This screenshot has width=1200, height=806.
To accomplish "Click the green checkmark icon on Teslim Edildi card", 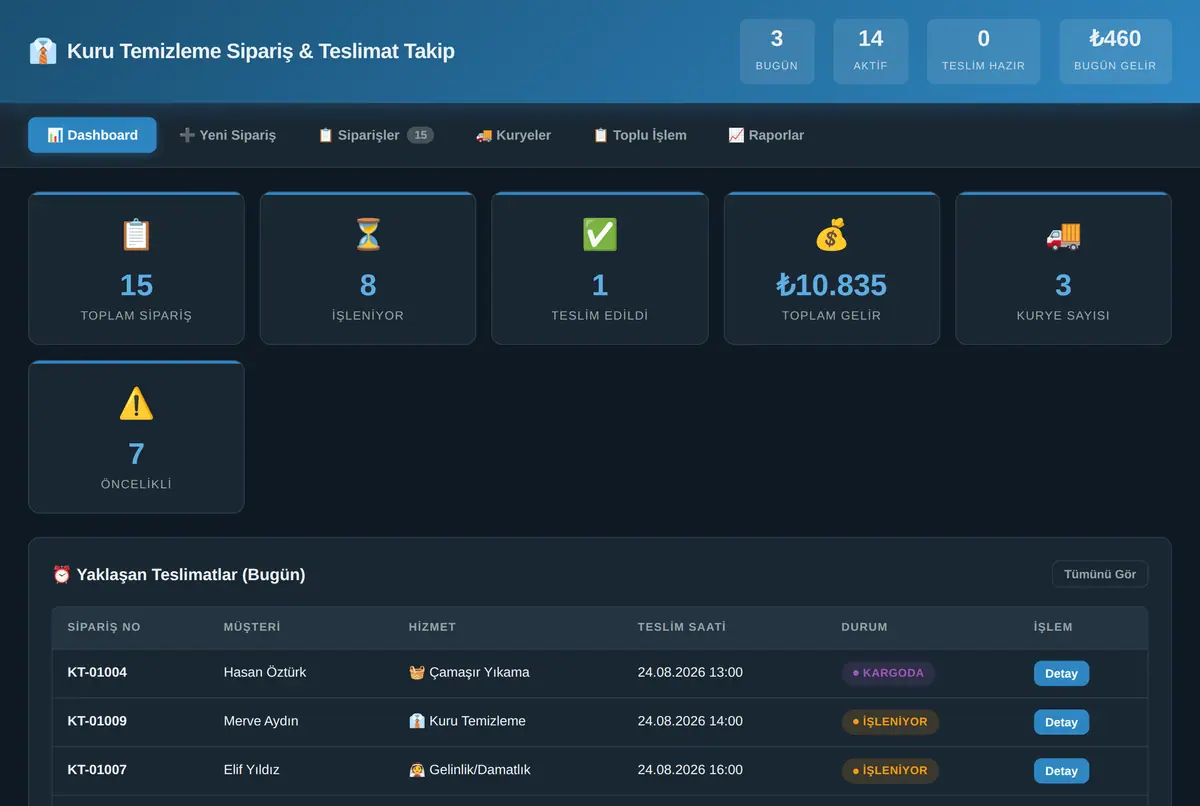I will 600,235.
